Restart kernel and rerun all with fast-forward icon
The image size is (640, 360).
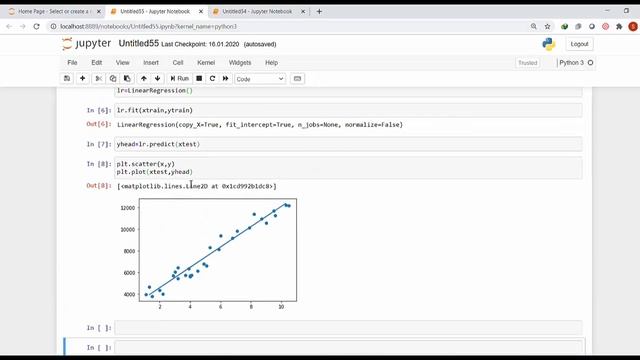pyautogui.click(x=225, y=78)
